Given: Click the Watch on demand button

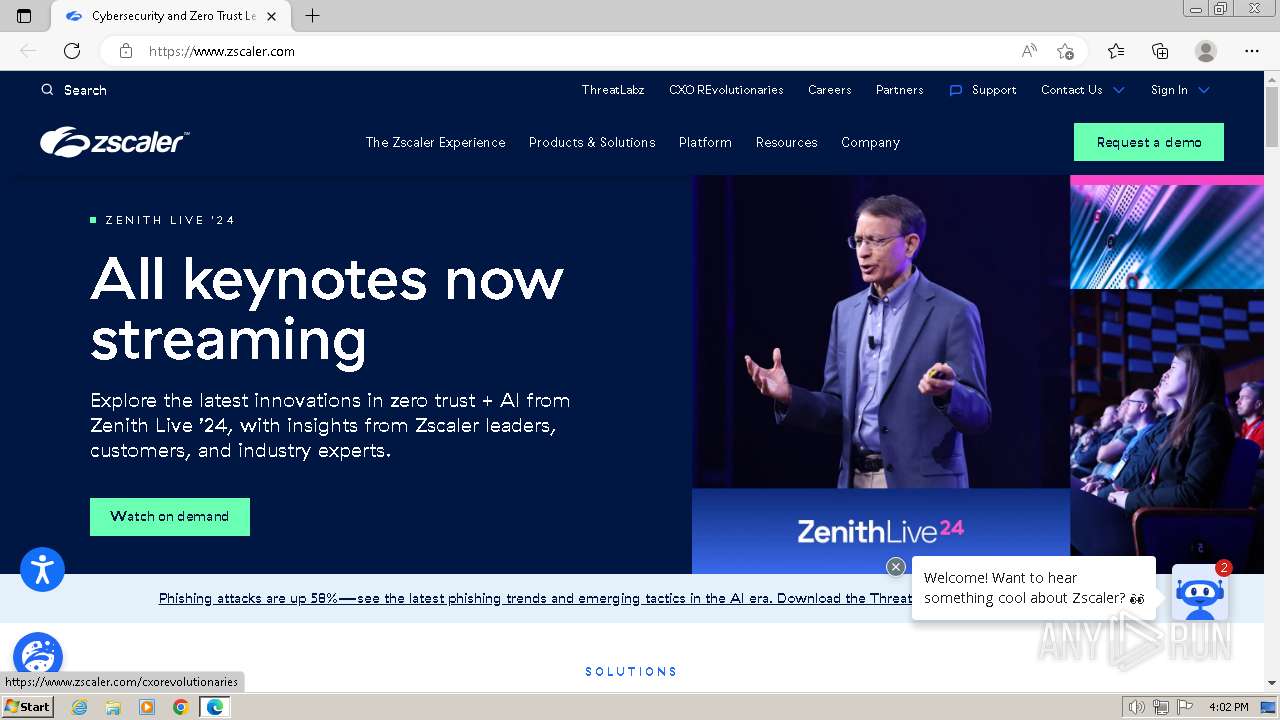Looking at the screenshot, I should tap(170, 517).
